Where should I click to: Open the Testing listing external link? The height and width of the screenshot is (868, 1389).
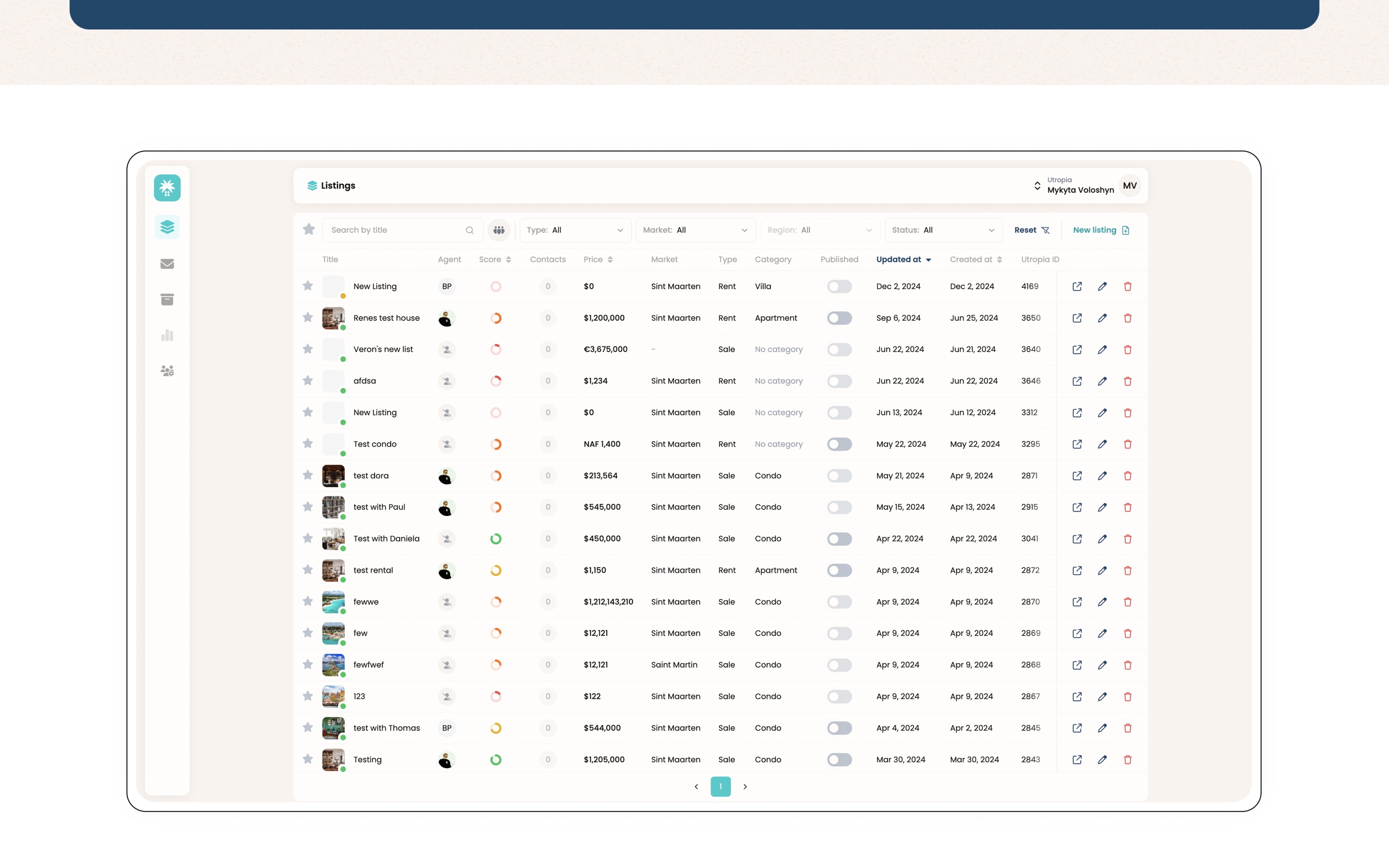tap(1077, 759)
